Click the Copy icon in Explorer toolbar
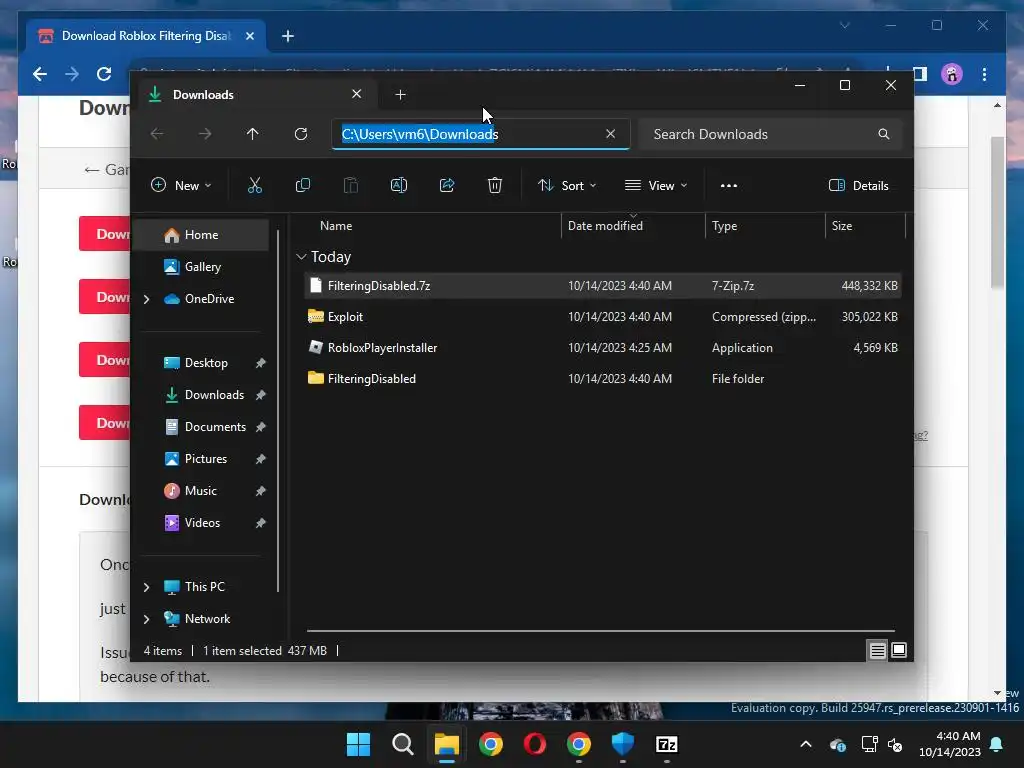1024x768 pixels. click(302, 185)
